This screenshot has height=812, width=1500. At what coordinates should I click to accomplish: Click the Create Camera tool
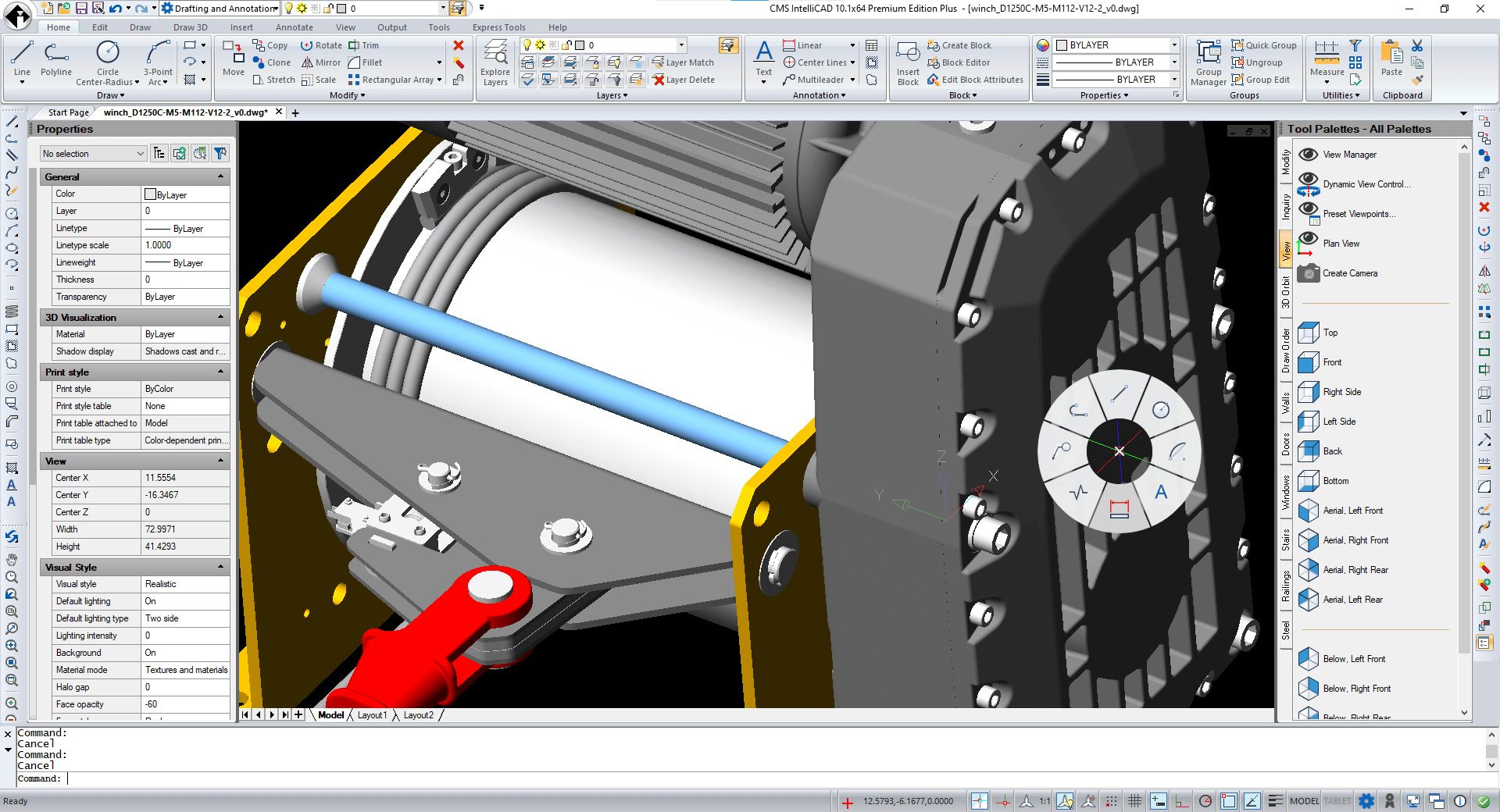(1349, 273)
